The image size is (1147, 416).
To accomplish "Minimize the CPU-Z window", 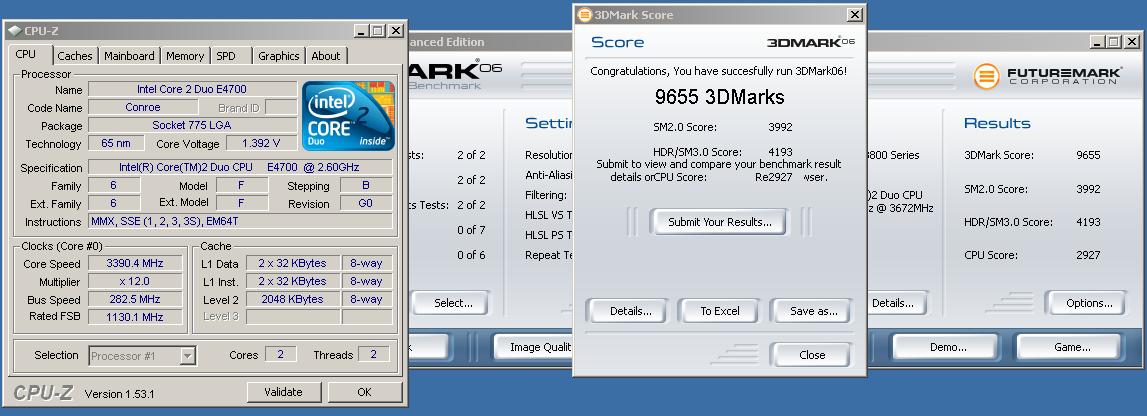I will pos(361,31).
